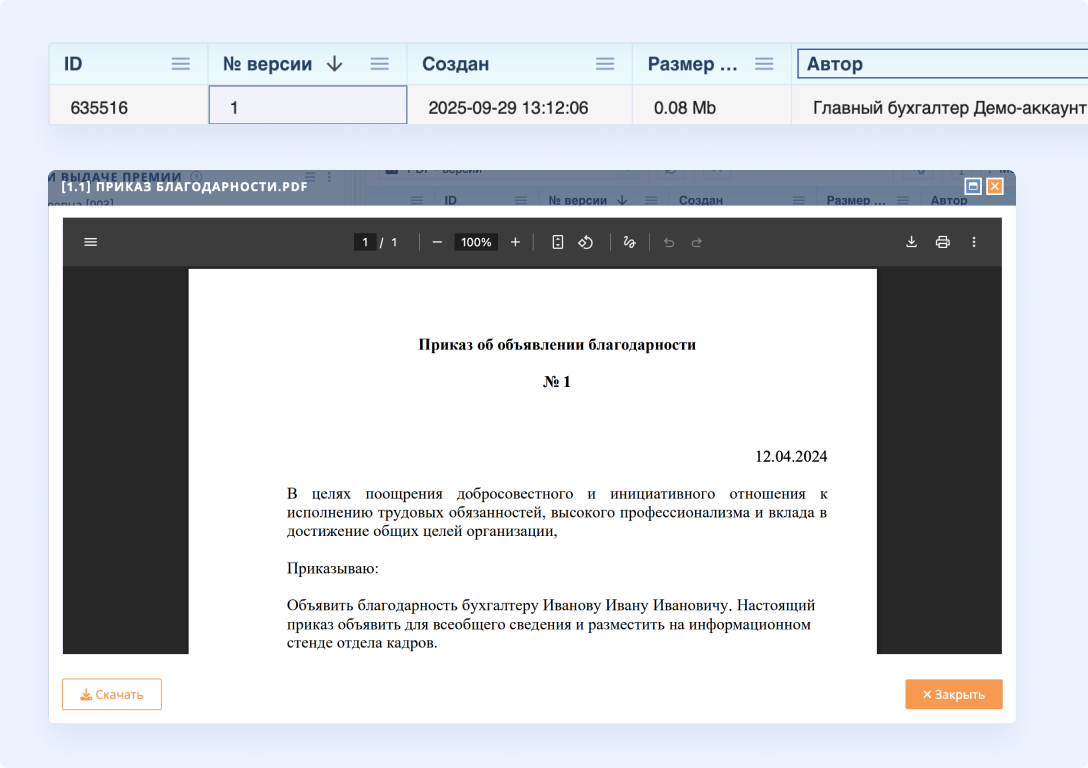Click the page number input field
Viewport: 1088px width, 768px height.
365,241
